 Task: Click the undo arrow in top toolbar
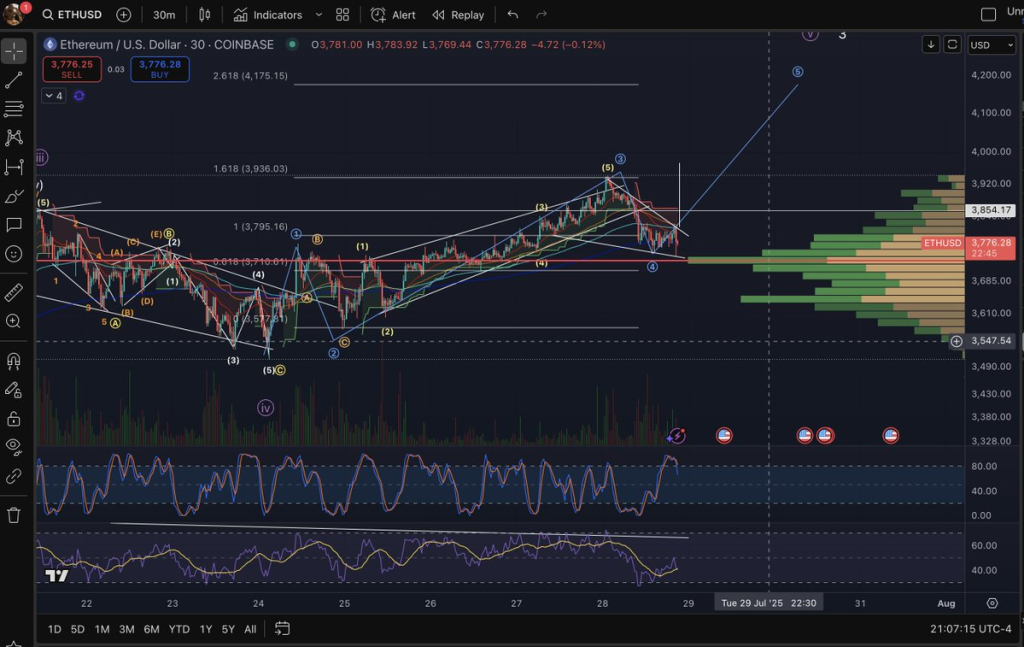coord(513,15)
